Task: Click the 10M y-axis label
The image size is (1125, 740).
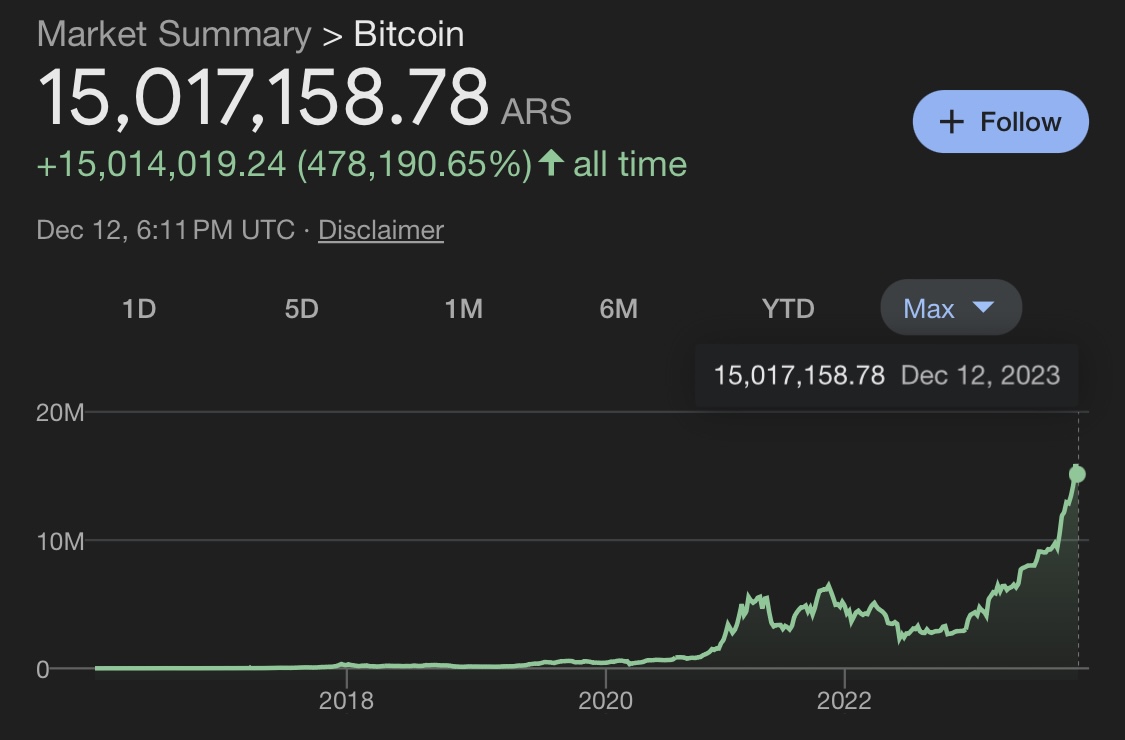Action: point(59,541)
